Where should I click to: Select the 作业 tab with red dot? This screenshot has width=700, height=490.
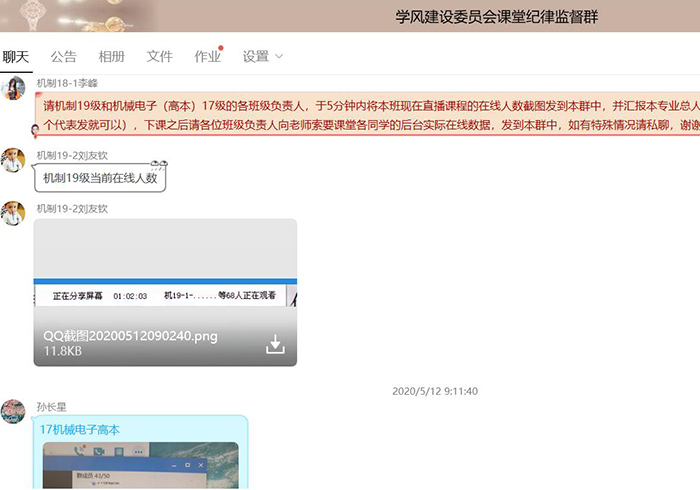coord(207,56)
